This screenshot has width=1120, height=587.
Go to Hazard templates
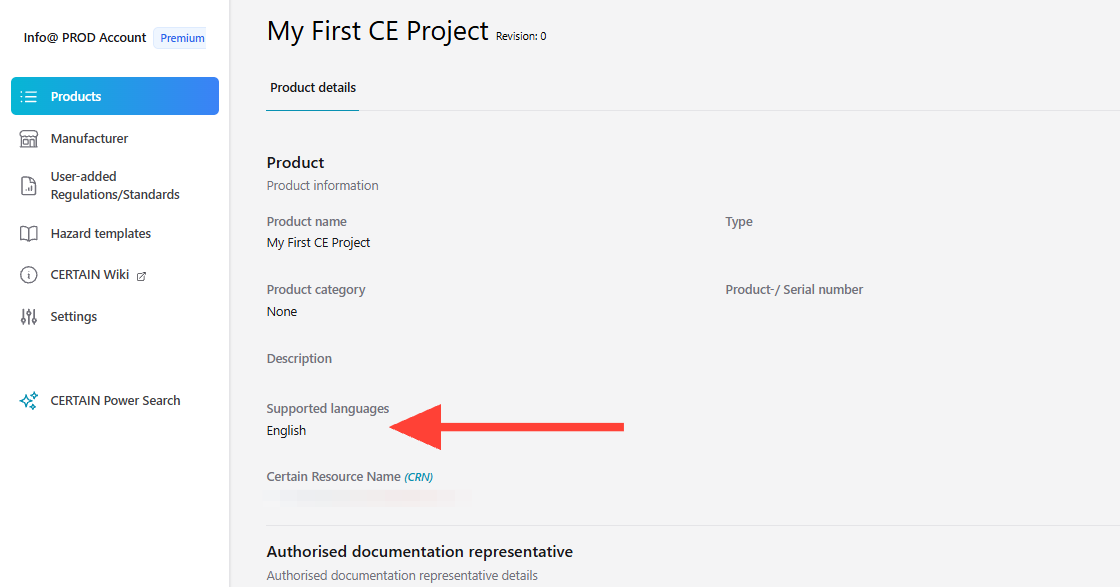(x=101, y=234)
